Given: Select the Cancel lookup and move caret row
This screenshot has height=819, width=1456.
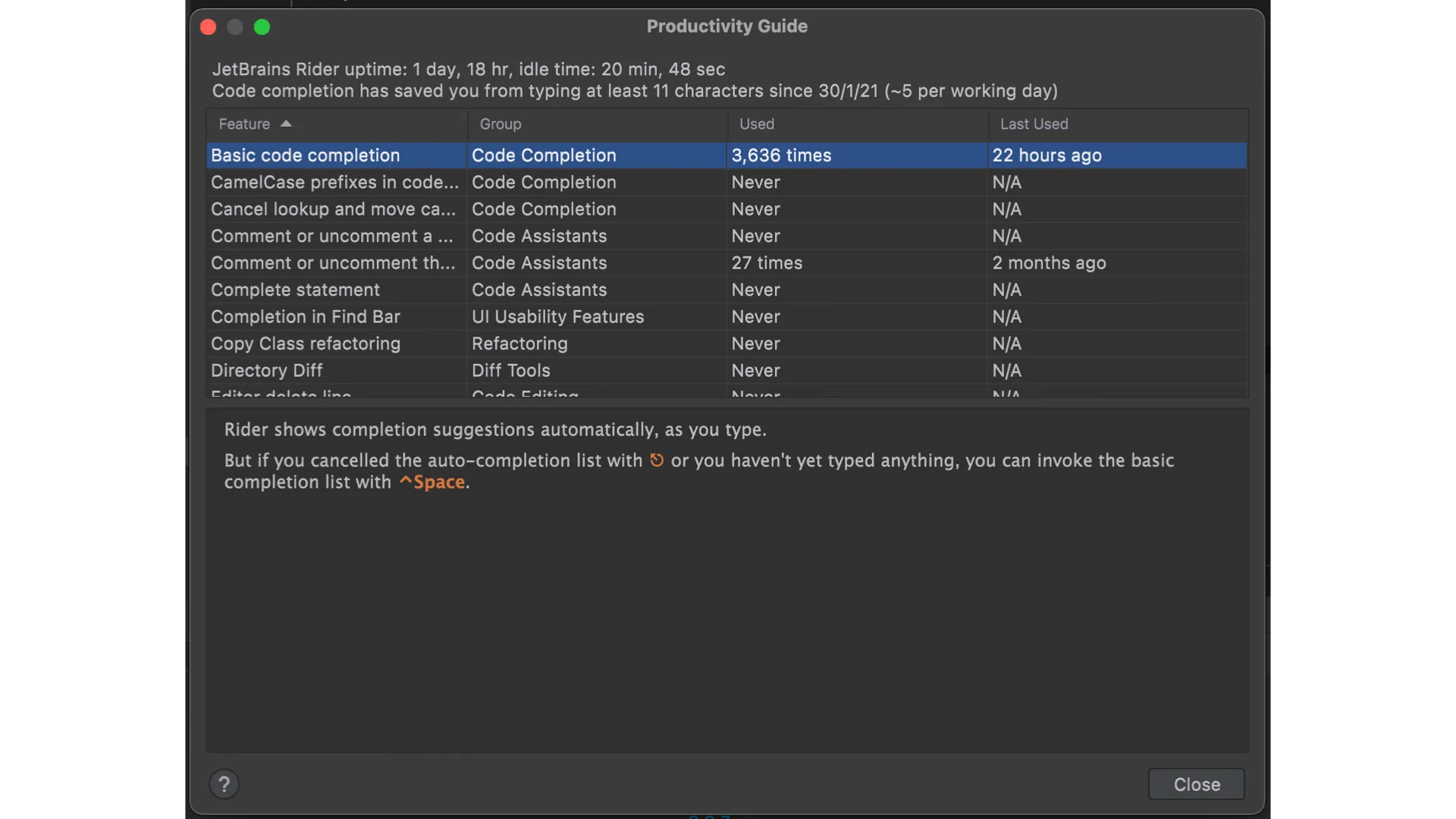Looking at the screenshot, I should [x=334, y=209].
